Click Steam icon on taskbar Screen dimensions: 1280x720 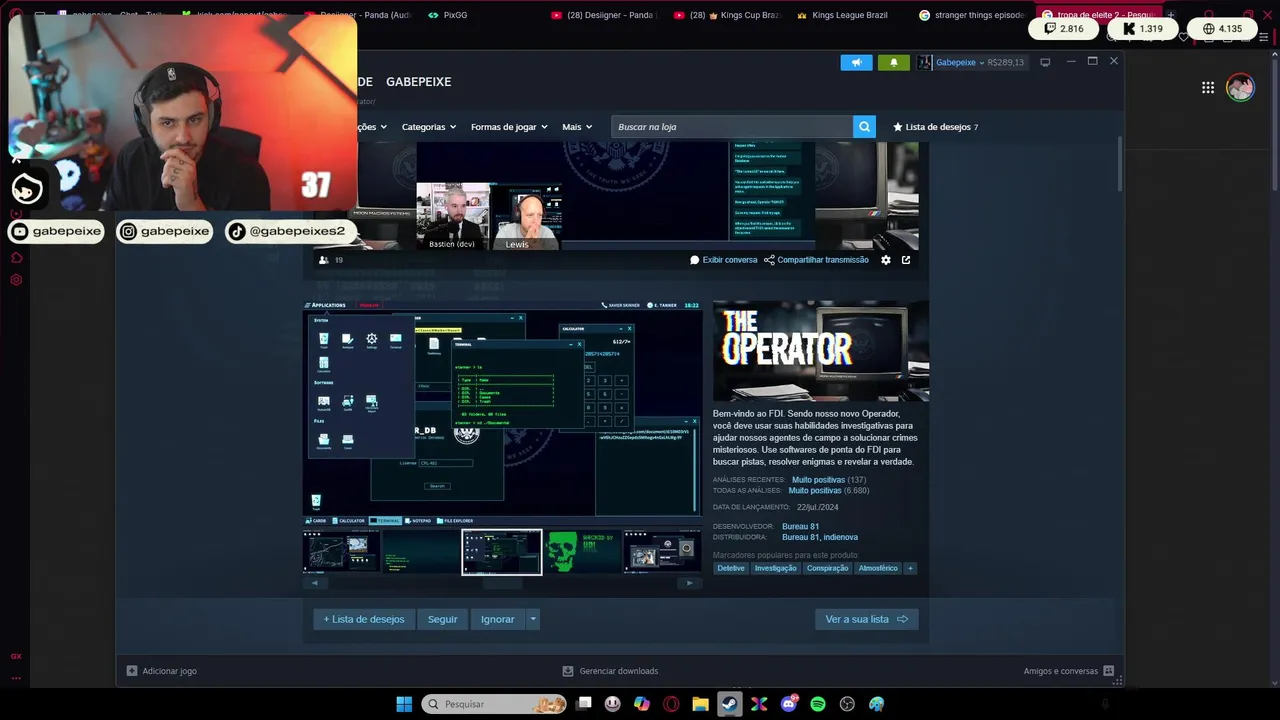pos(730,704)
